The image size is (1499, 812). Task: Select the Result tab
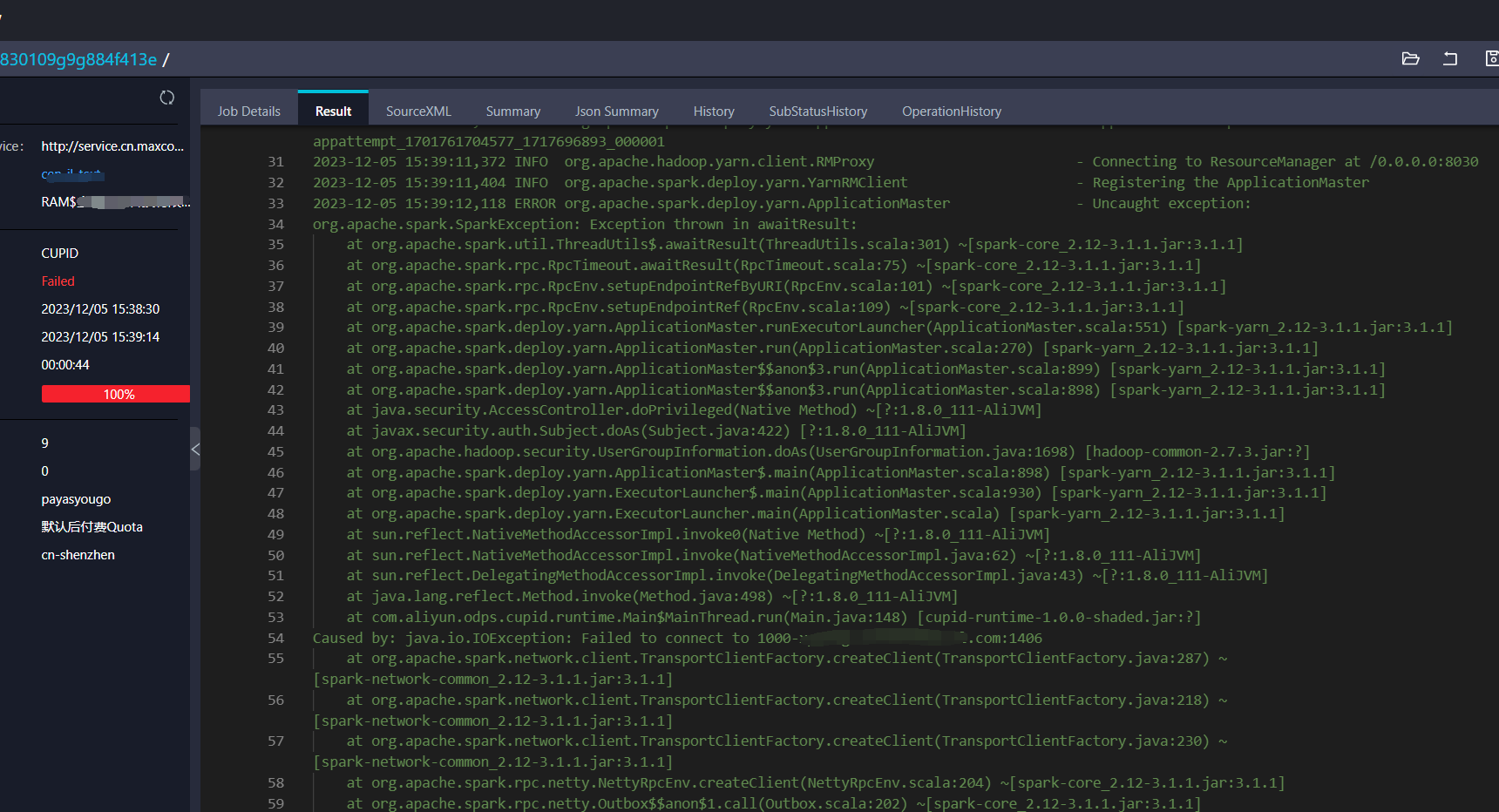pyautogui.click(x=333, y=112)
